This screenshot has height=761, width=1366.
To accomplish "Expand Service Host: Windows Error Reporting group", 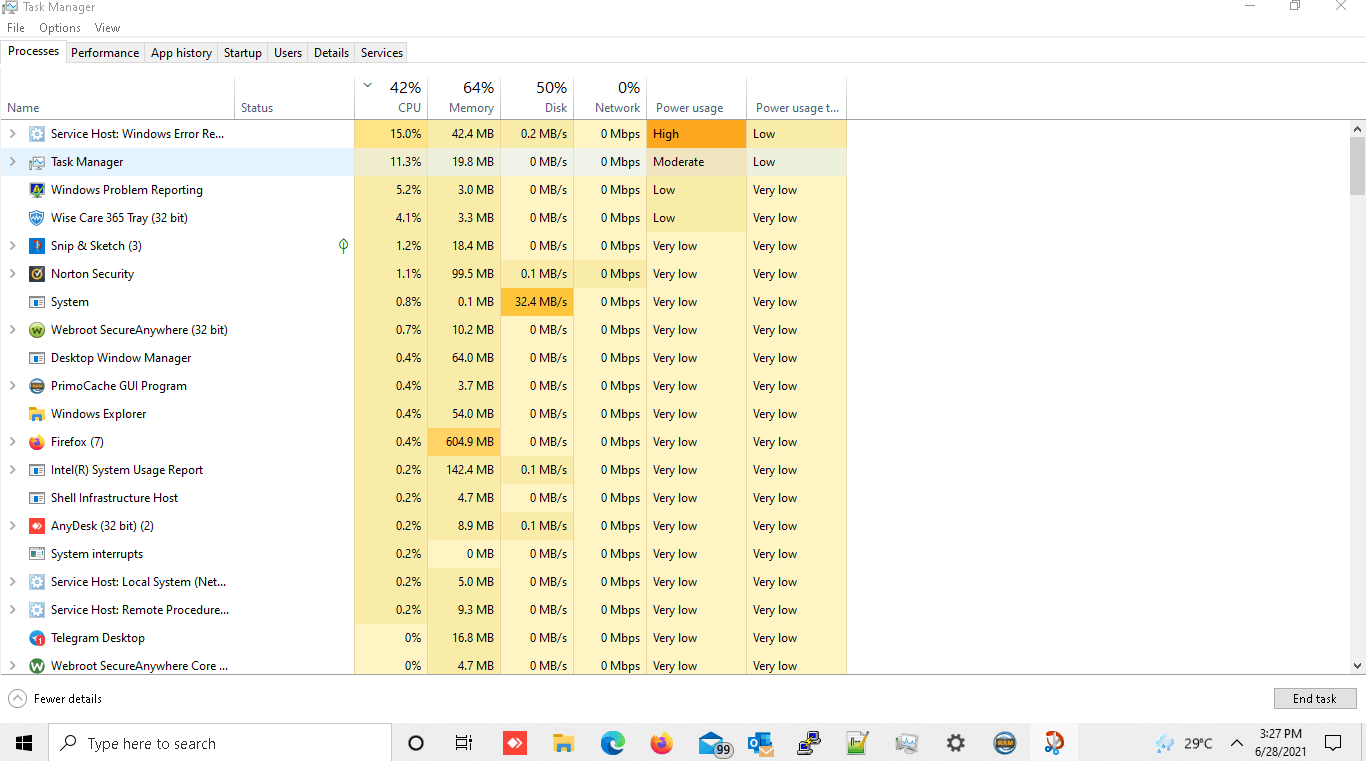I will click(13, 134).
